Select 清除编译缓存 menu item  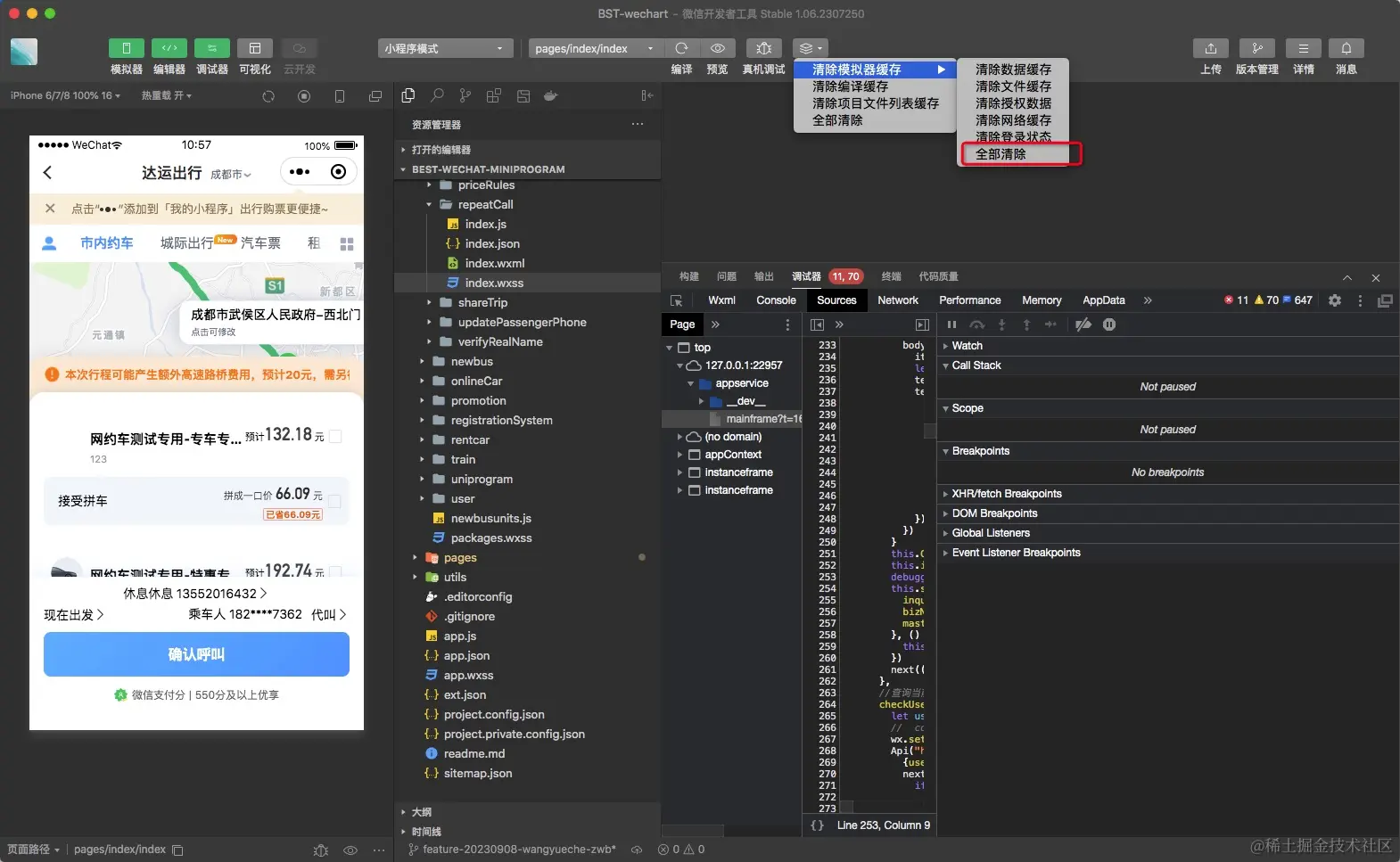coord(874,86)
